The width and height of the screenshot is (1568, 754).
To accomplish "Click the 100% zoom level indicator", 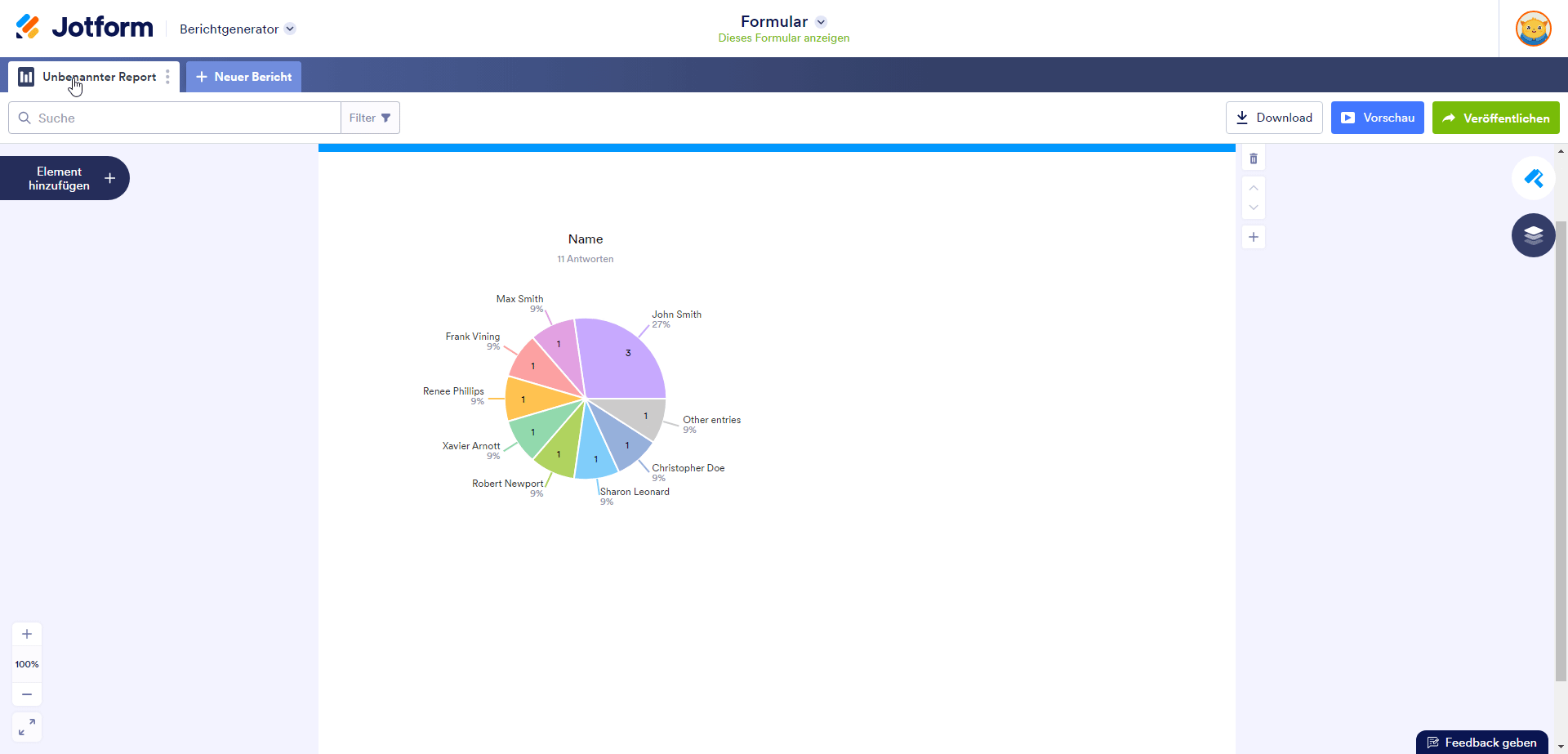I will click(27, 664).
